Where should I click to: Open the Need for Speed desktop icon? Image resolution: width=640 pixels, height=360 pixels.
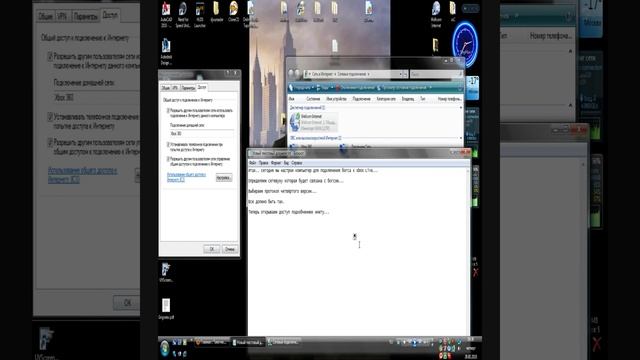183,14
